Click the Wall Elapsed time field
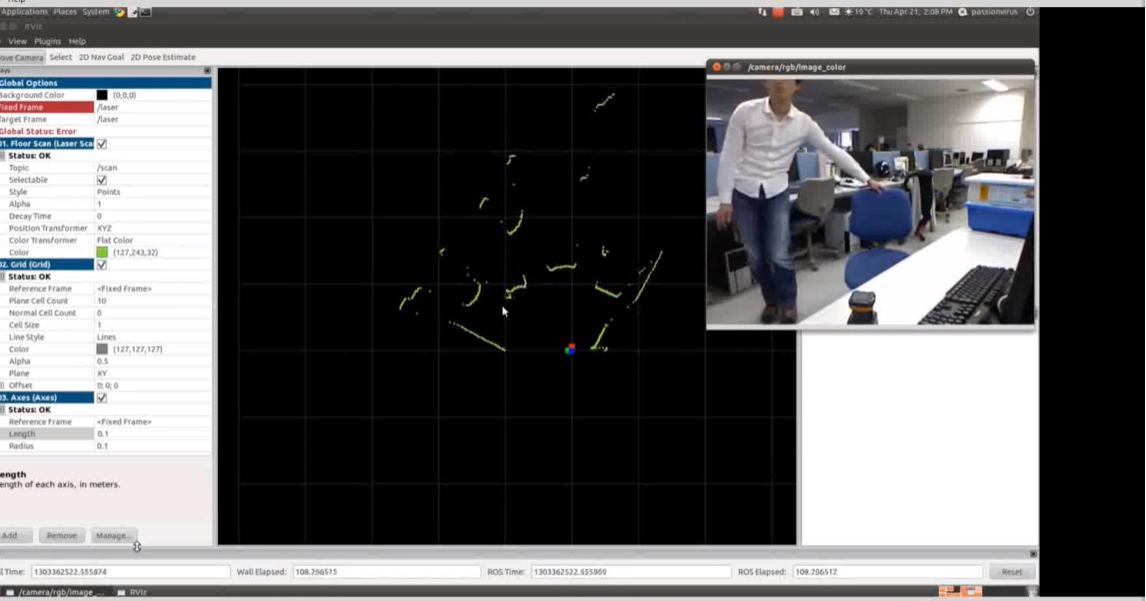Screen dimensions: 1146x601 tap(386, 572)
